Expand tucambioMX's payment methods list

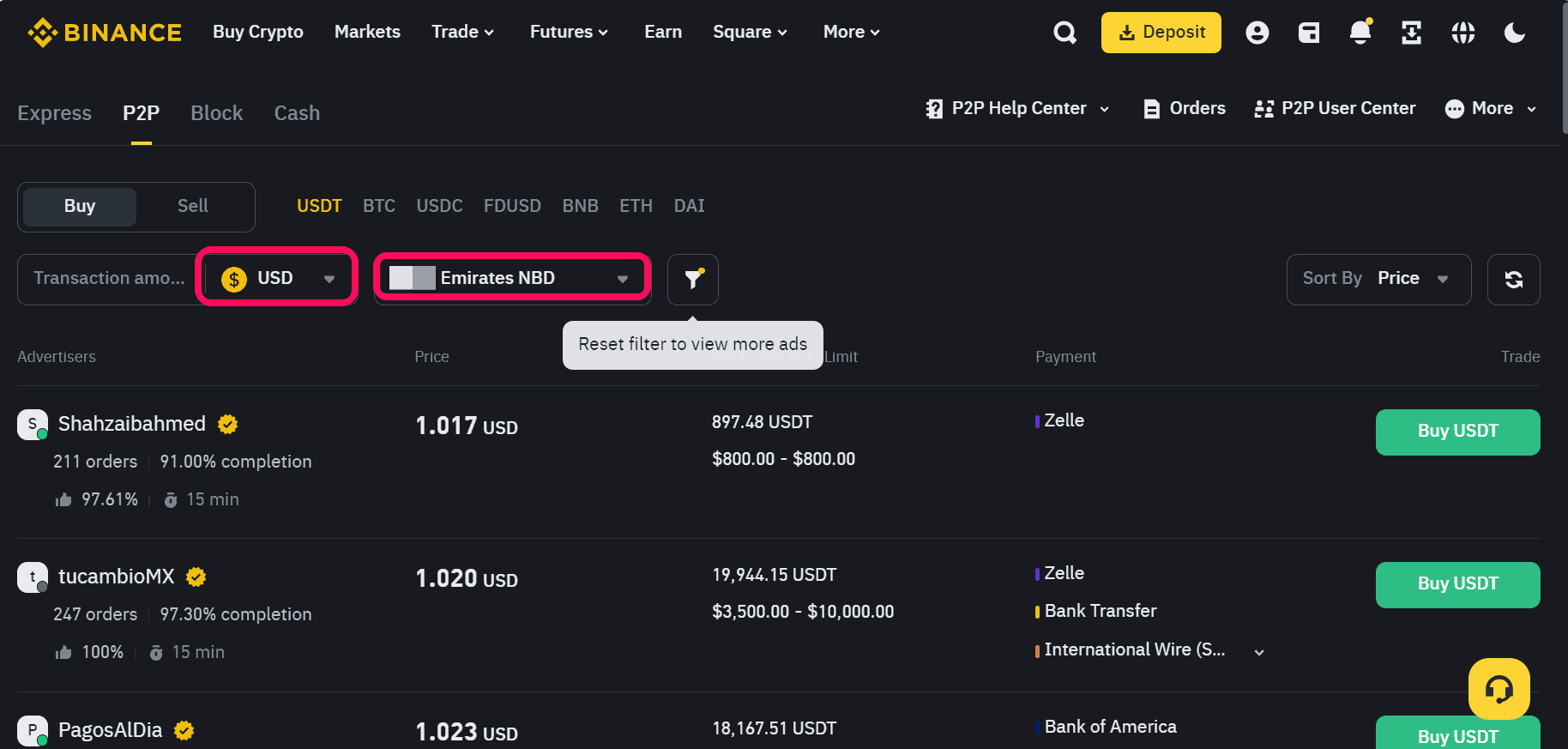tap(1259, 652)
